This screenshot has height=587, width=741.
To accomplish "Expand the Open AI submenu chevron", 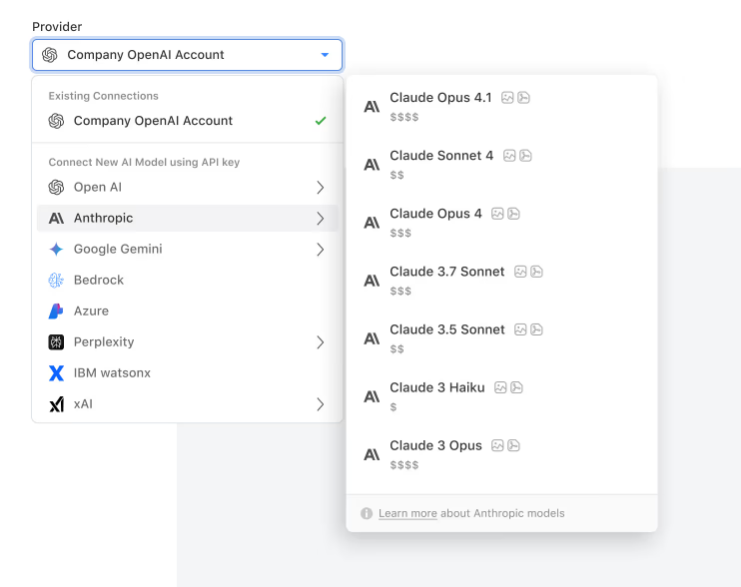I will 320,188.
